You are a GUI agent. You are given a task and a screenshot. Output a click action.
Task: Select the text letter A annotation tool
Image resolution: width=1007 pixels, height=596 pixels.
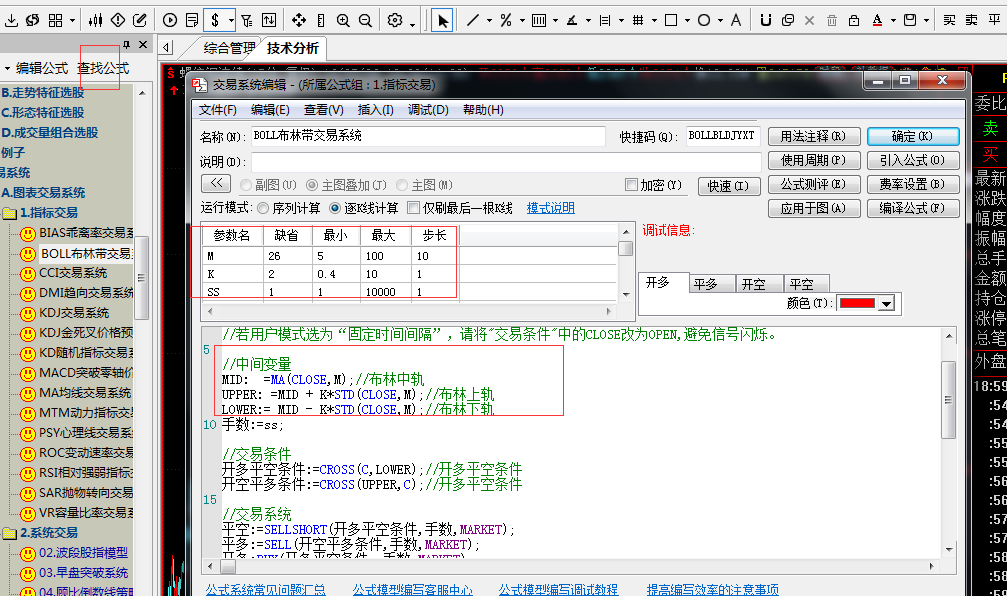coord(736,21)
